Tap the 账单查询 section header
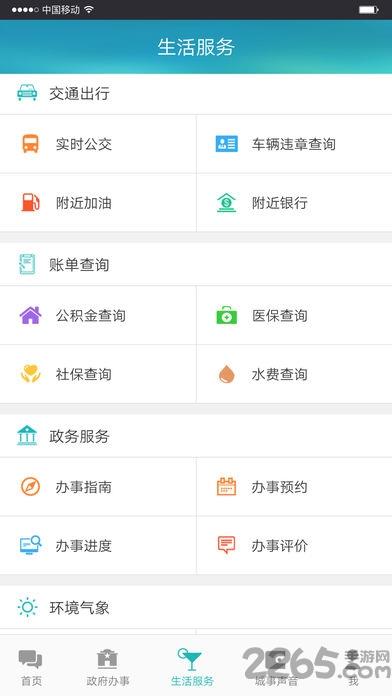This screenshot has height=696, width=392. pyautogui.click(x=196, y=265)
